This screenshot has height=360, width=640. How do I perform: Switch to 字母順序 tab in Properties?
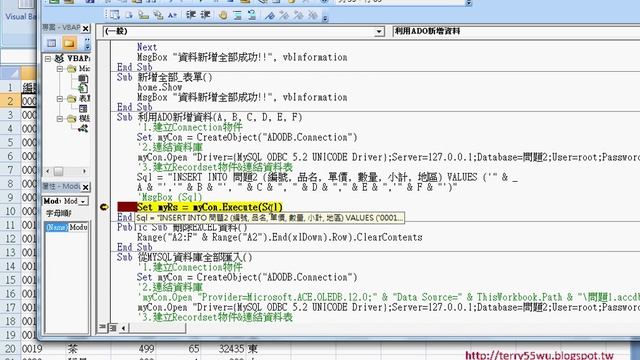click(x=58, y=213)
